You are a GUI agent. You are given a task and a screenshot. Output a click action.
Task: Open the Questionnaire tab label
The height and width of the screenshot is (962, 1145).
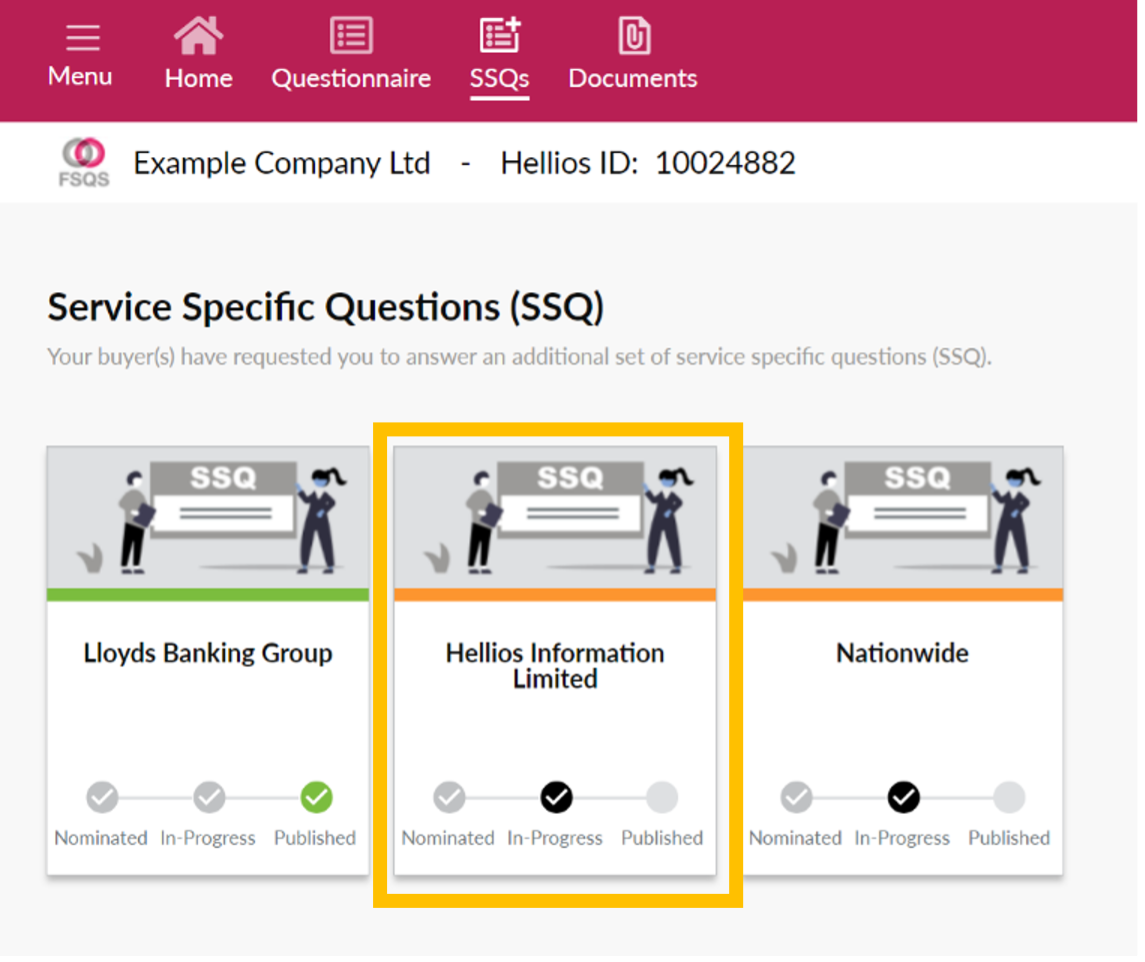[351, 78]
